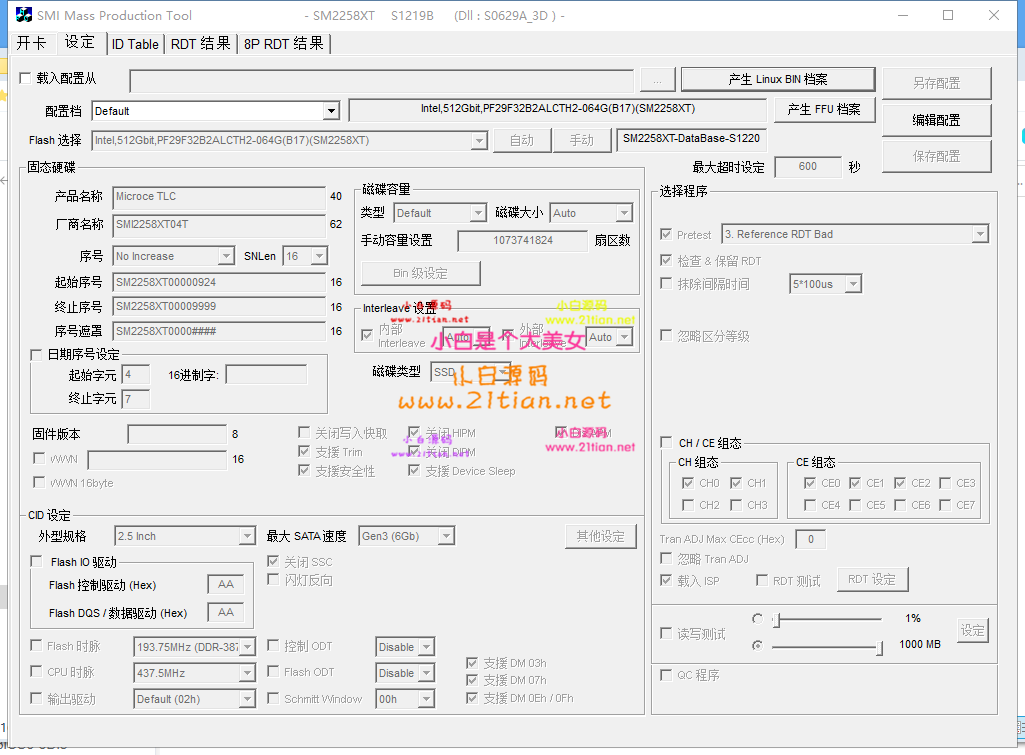Click 产生 FFU 档案 button
1025x755 pixels.
point(824,109)
